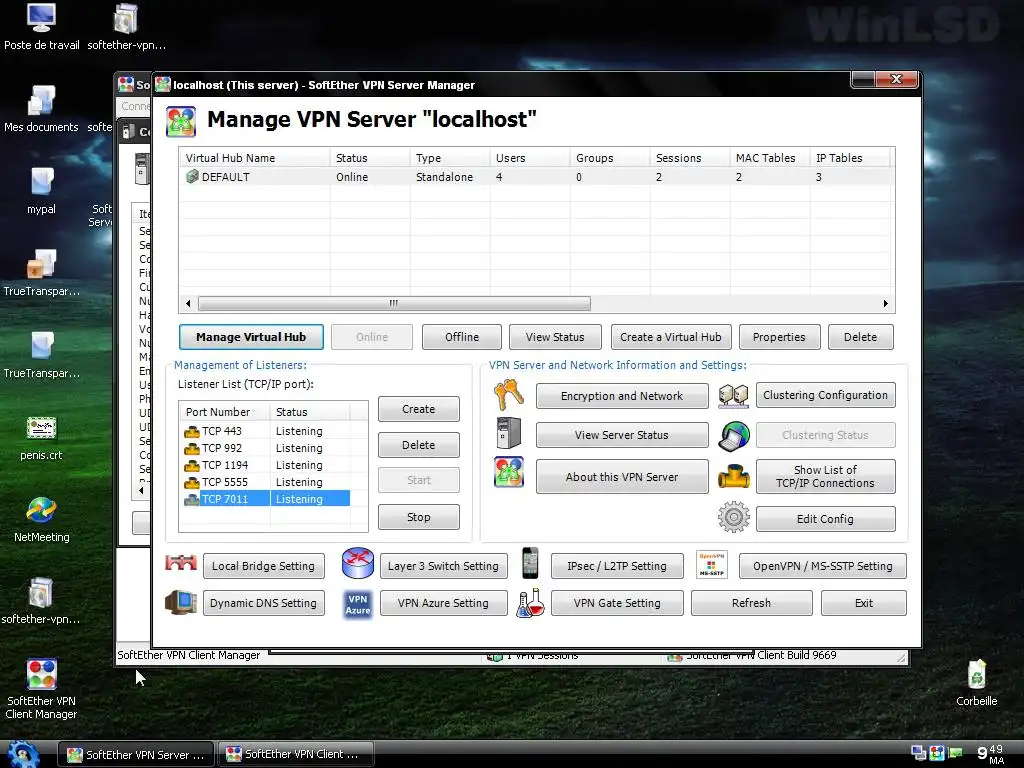1024x768 pixels.
Task: Delete the selected listener
Action: click(x=419, y=445)
